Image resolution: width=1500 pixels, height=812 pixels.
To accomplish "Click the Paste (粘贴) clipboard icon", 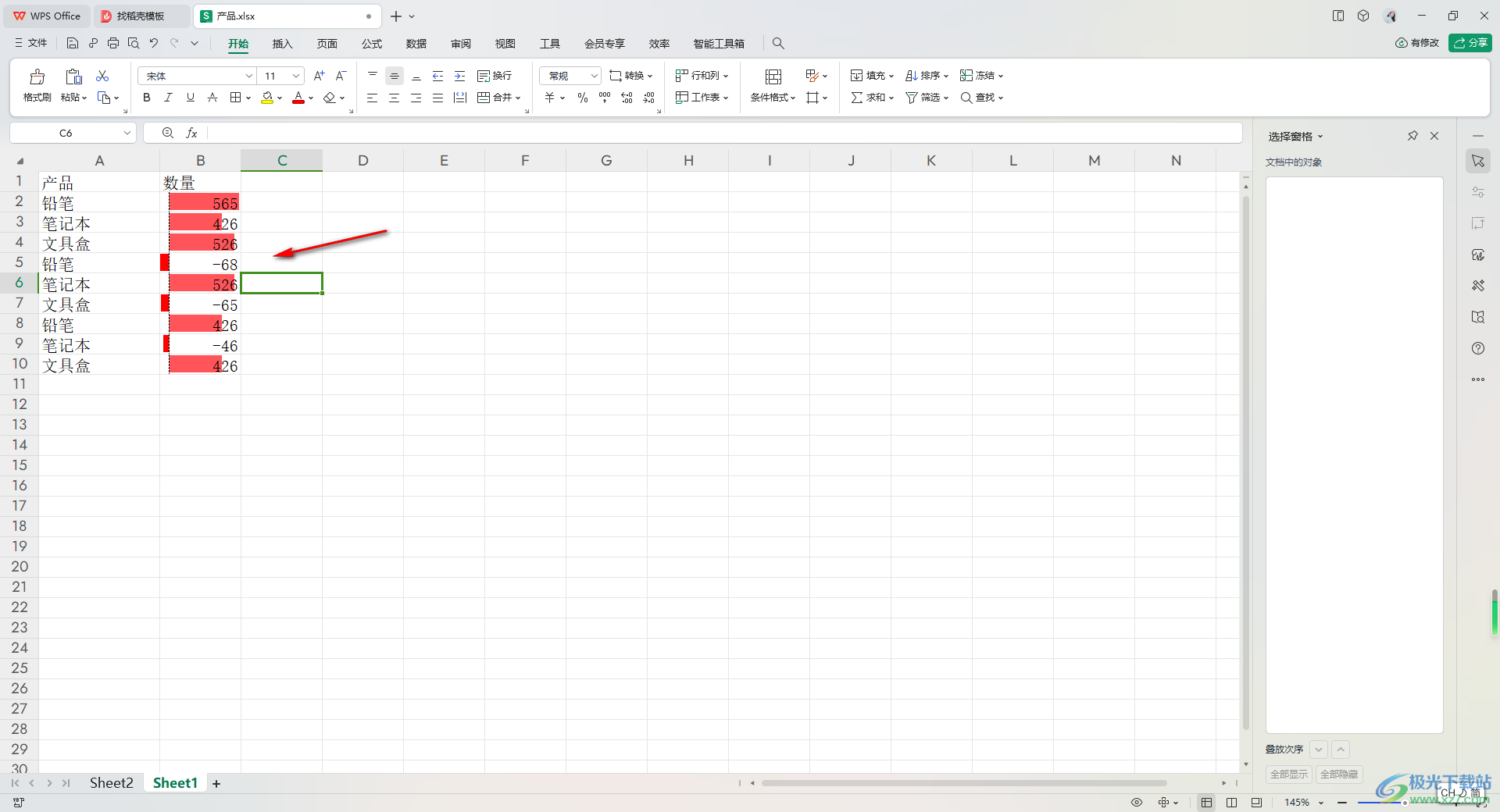I will click(x=73, y=77).
